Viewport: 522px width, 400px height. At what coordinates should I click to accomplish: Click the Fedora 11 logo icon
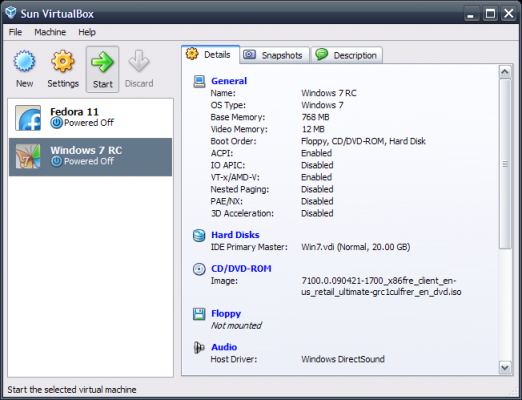click(28, 118)
